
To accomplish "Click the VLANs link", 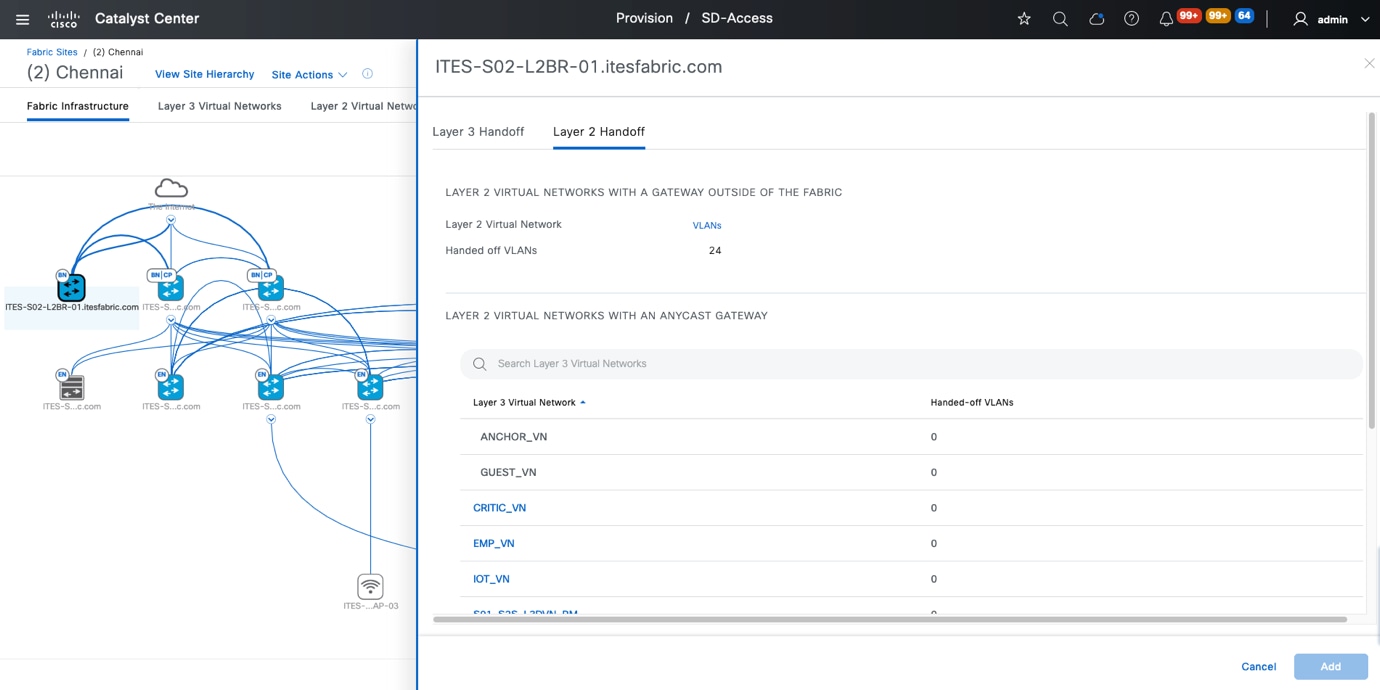I will (707, 225).
